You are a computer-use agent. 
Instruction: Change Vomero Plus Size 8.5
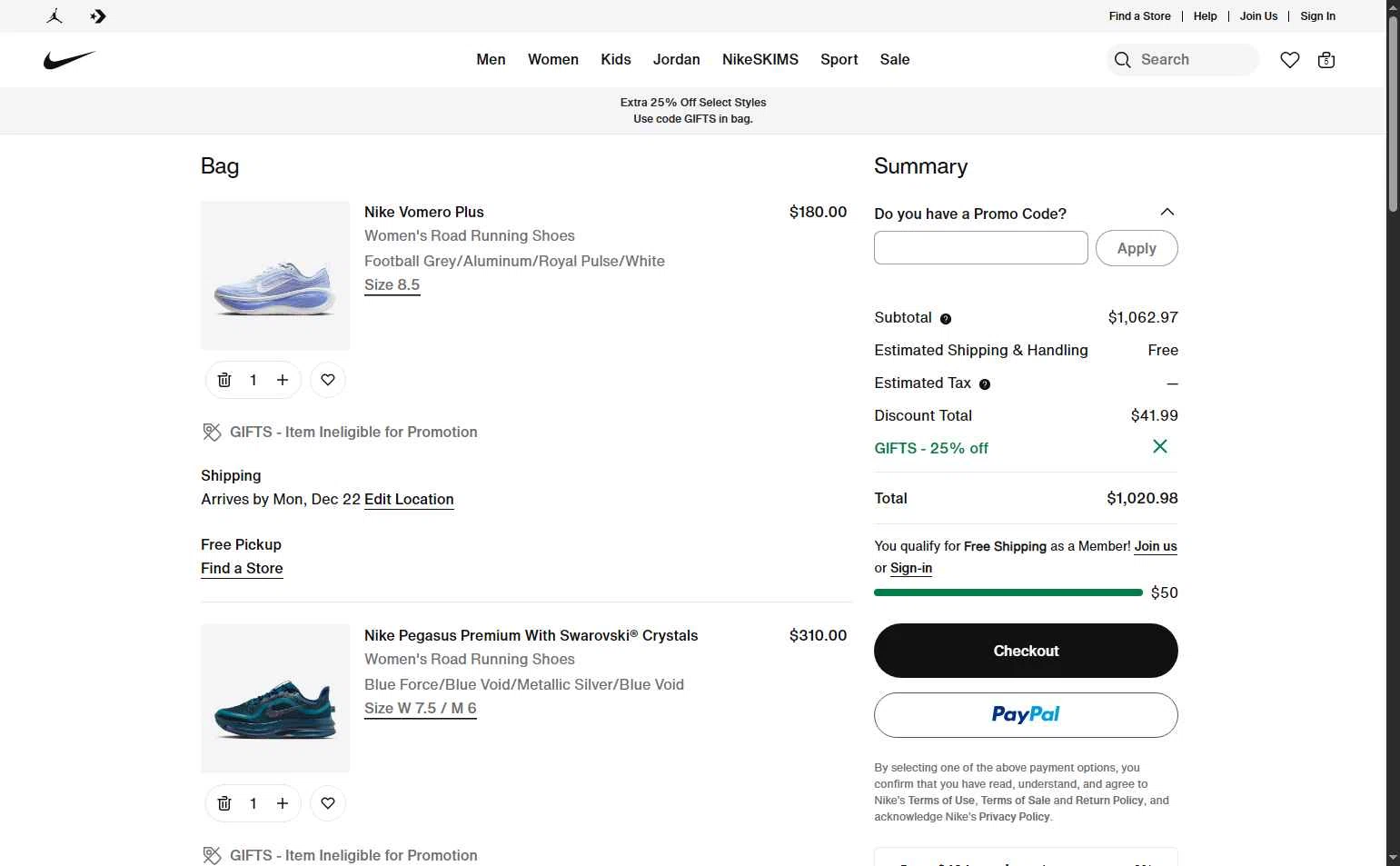[x=392, y=284]
